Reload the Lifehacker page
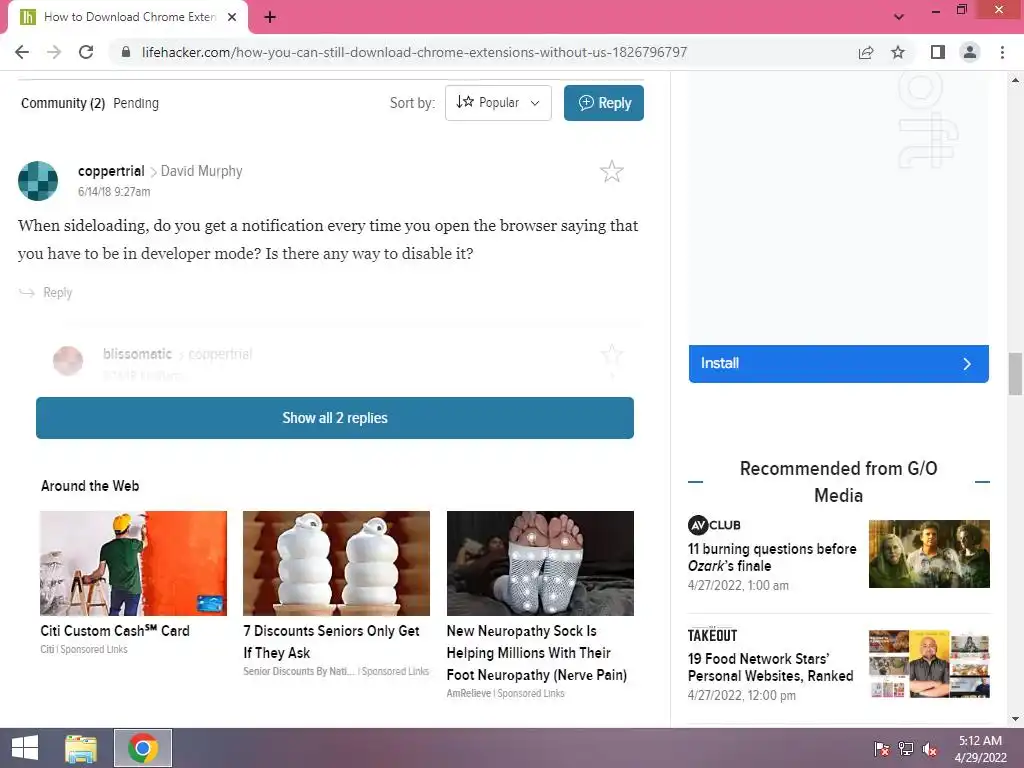This screenshot has height=768, width=1024. [86, 52]
